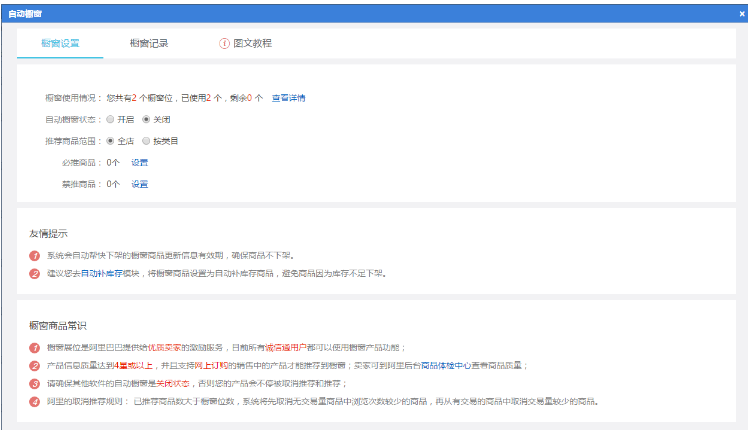The width and height of the screenshot is (748, 434).
Task: Open the 橱窗记录 tab
Action: 148,44
